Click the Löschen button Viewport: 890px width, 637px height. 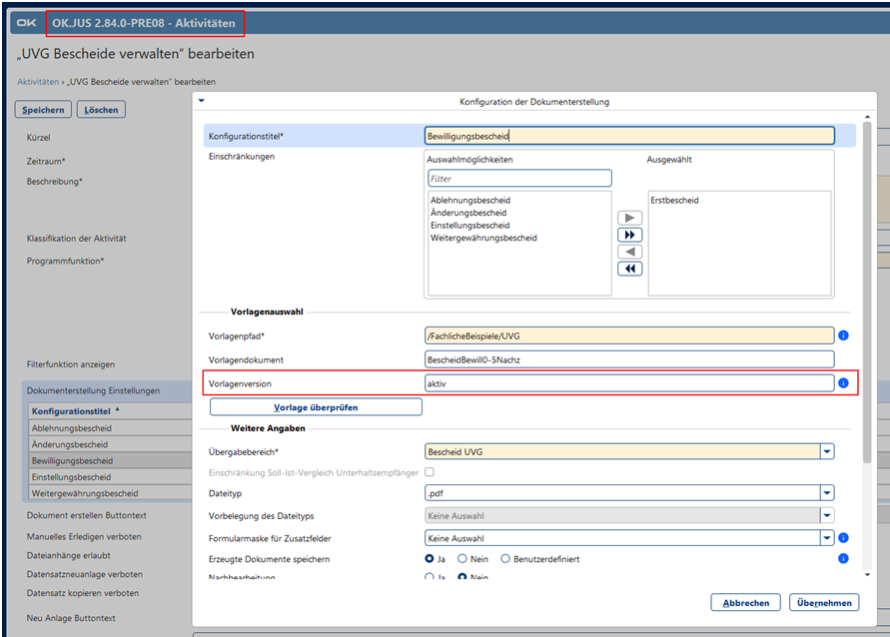(101, 110)
